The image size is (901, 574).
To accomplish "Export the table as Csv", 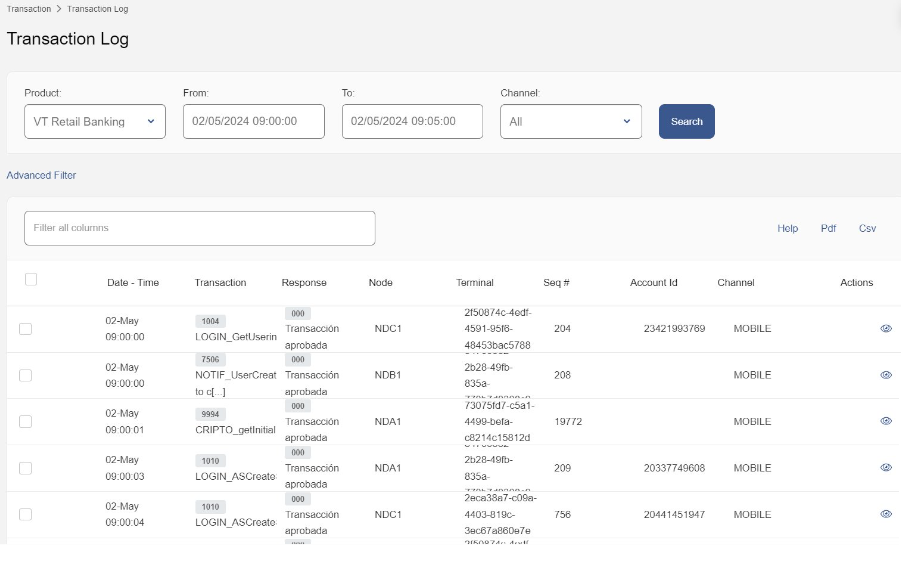I will click(x=867, y=228).
